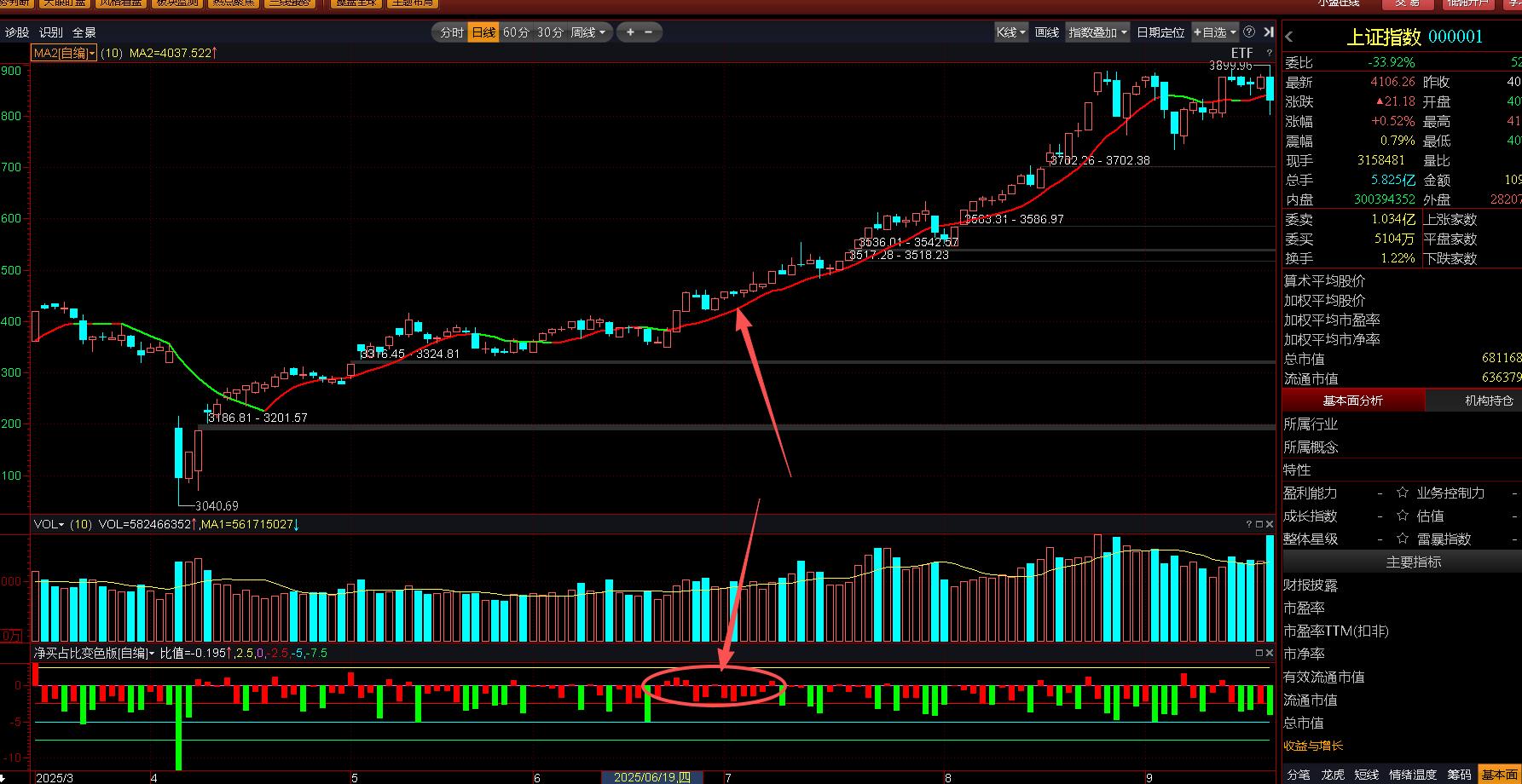Click the 日期定位 button
Image resolution: width=1522 pixels, height=784 pixels.
pos(1160,32)
